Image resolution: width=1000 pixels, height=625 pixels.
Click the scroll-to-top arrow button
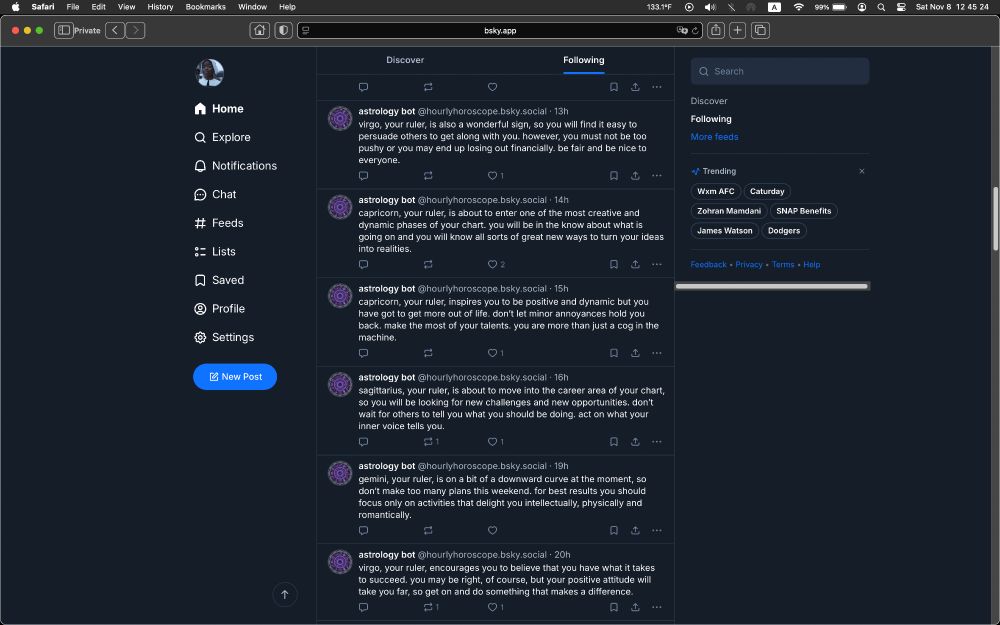pos(285,594)
